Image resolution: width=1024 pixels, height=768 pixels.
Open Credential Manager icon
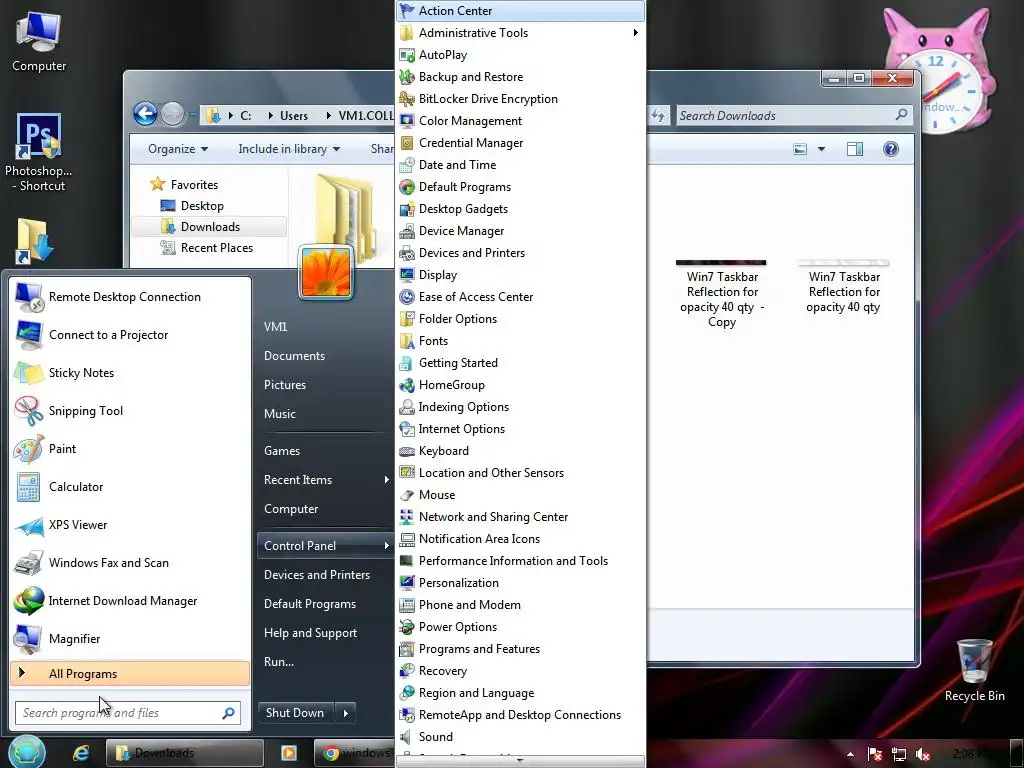pos(407,143)
